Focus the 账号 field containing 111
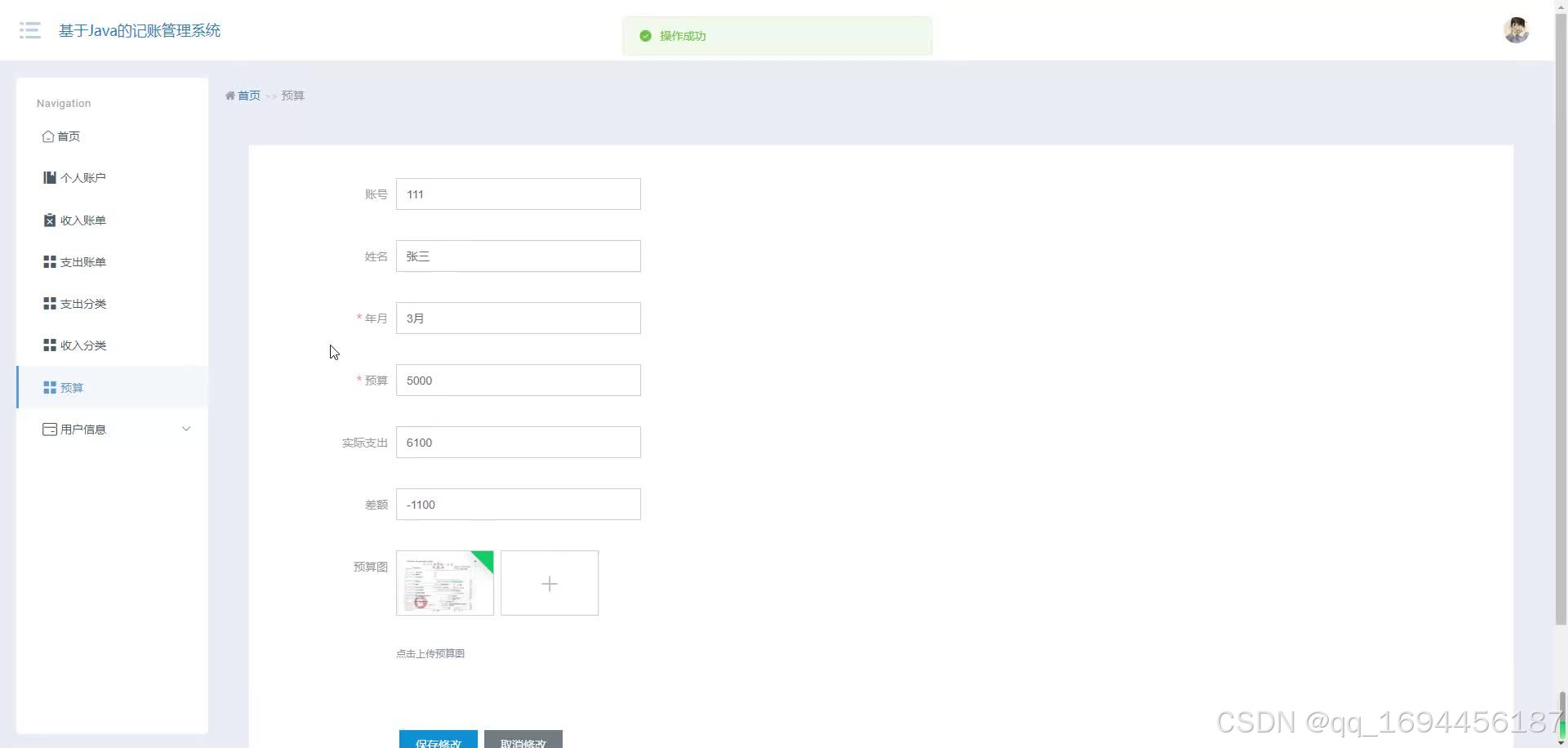Image resolution: width=1568 pixels, height=748 pixels. 519,194
